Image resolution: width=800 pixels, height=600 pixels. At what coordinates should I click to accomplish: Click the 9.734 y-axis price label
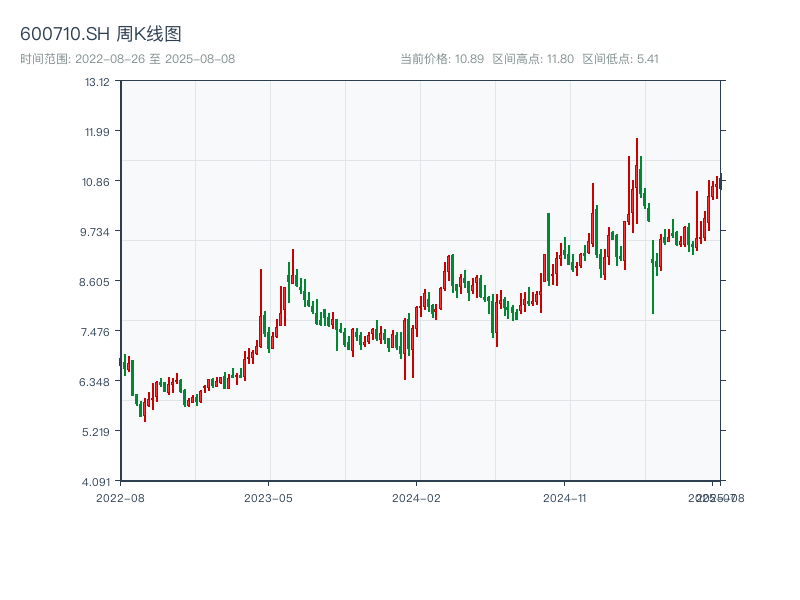click(x=97, y=232)
